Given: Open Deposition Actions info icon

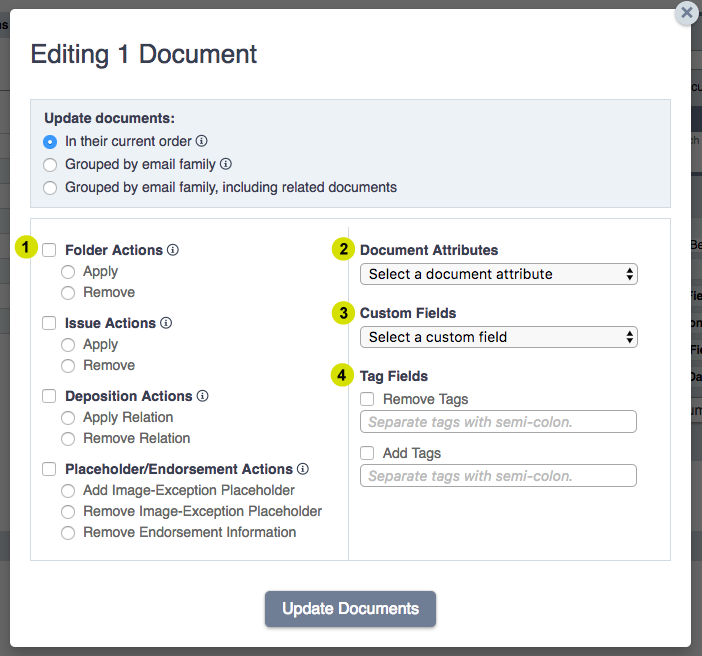Looking at the screenshot, I should click(x=203, y=396).
